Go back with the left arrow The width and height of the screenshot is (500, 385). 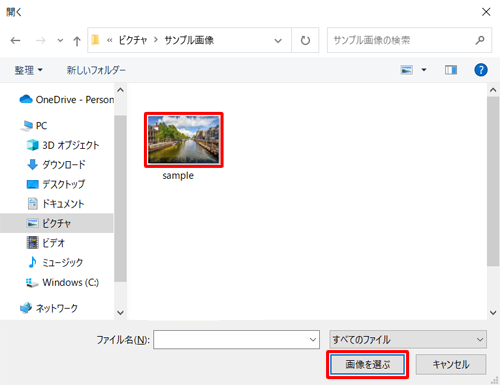15,41
